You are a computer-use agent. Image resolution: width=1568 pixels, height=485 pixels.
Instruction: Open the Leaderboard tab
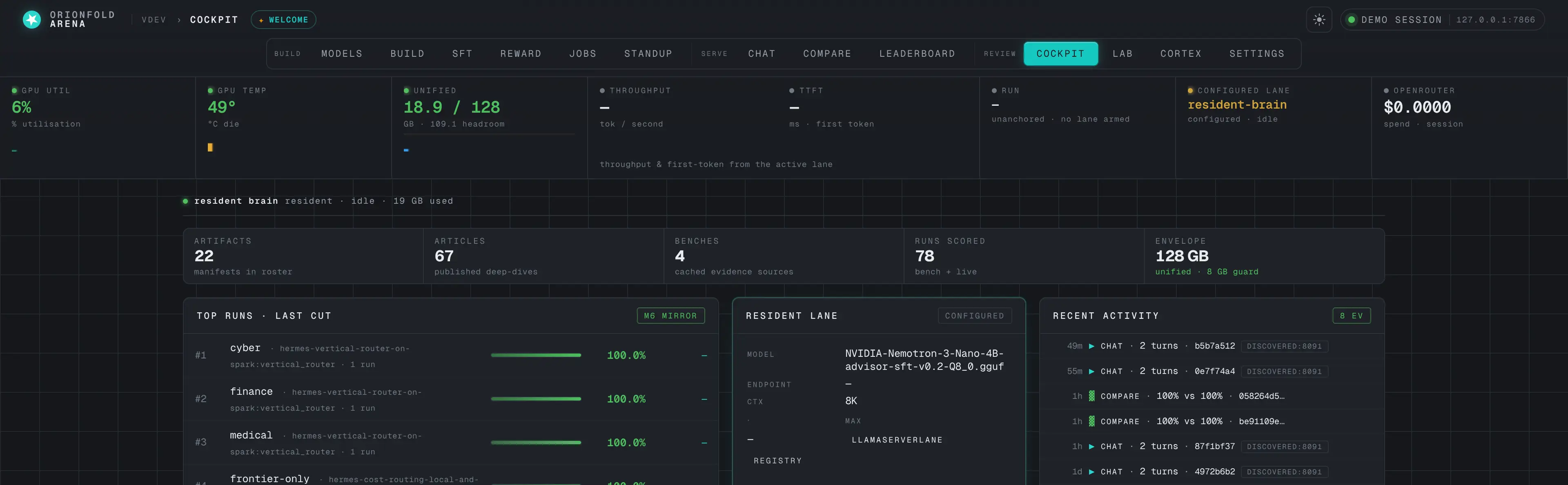(917, 53)
